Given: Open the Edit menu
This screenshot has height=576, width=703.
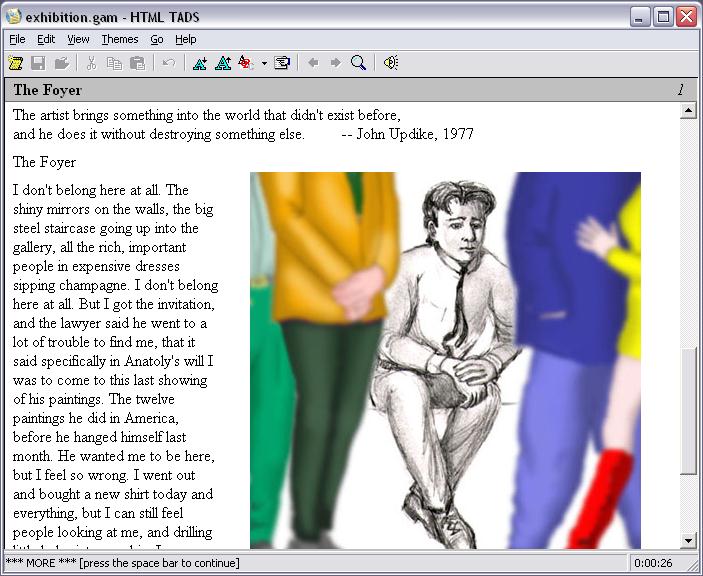Looking at the screenshot, I should tap(46, 39).
